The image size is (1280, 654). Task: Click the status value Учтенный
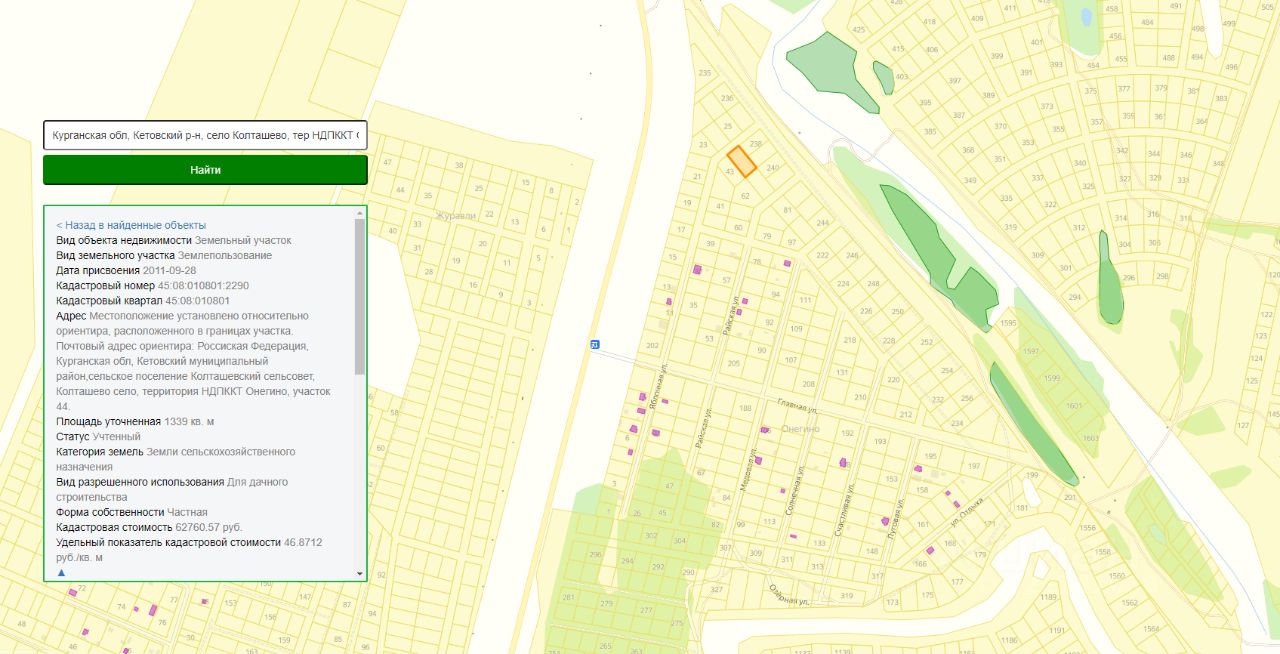(117, 436)
